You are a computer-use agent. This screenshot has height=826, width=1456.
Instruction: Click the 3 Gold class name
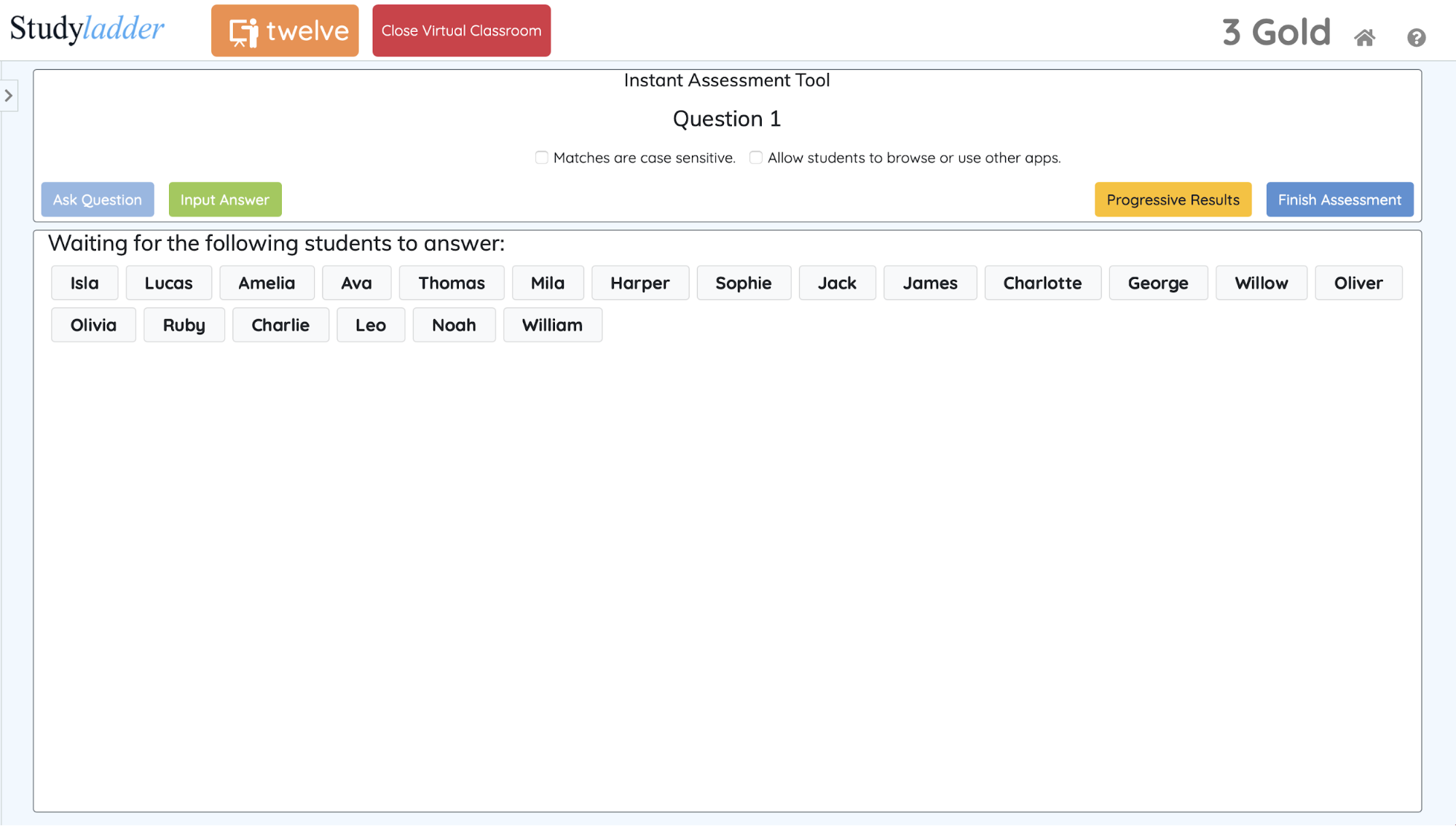[x=1276, y=33]
